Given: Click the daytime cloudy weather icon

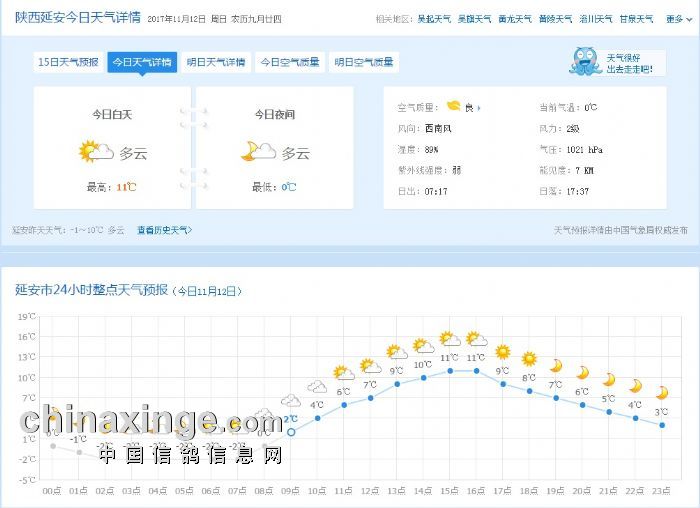Looking at the screenshot, I should pos(96,152).
